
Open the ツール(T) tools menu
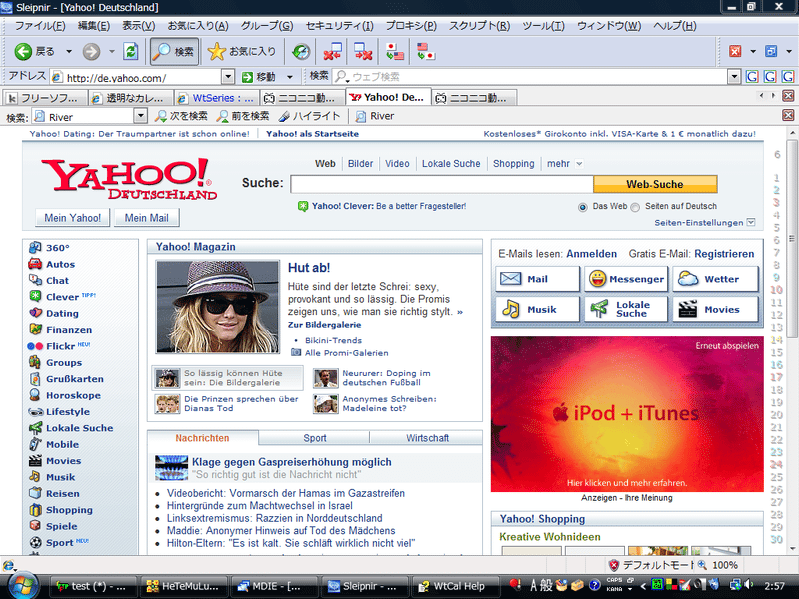(543, 26)
